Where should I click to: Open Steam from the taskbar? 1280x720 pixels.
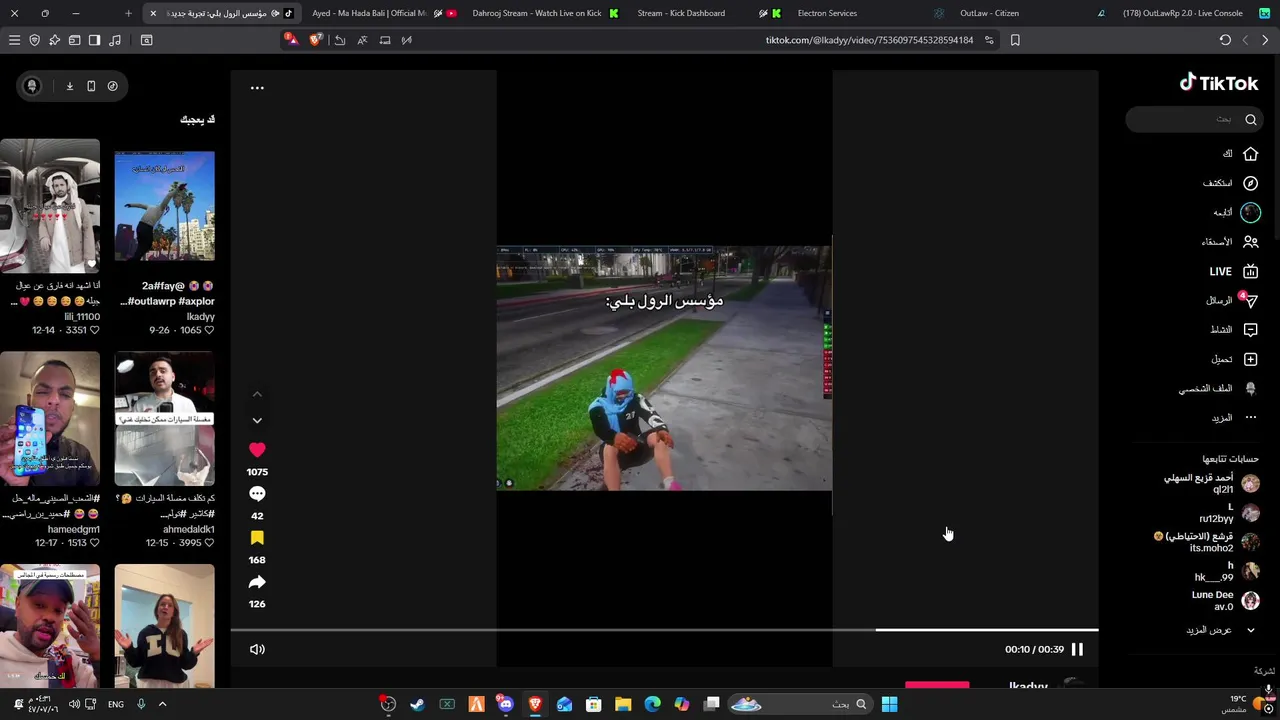point(418,704)
